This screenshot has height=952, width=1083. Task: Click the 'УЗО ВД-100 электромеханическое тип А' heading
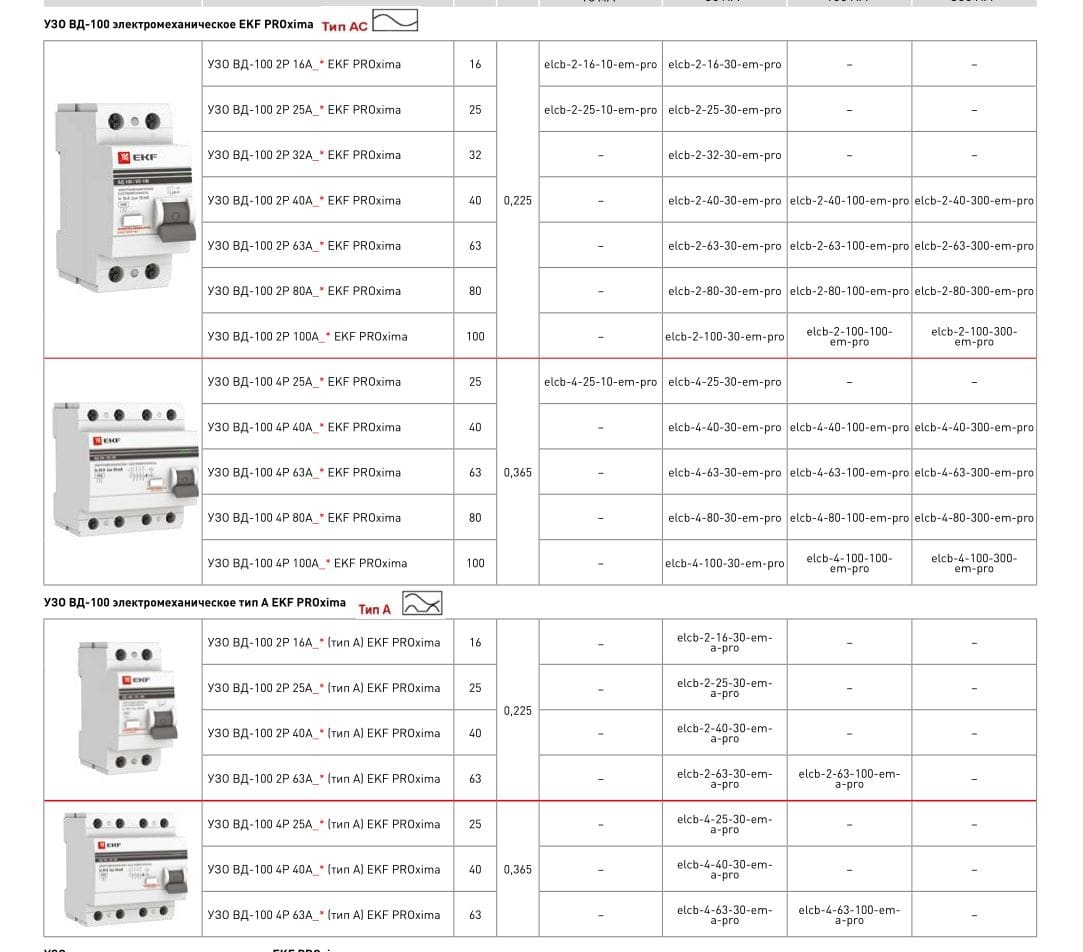pos(195,603)
